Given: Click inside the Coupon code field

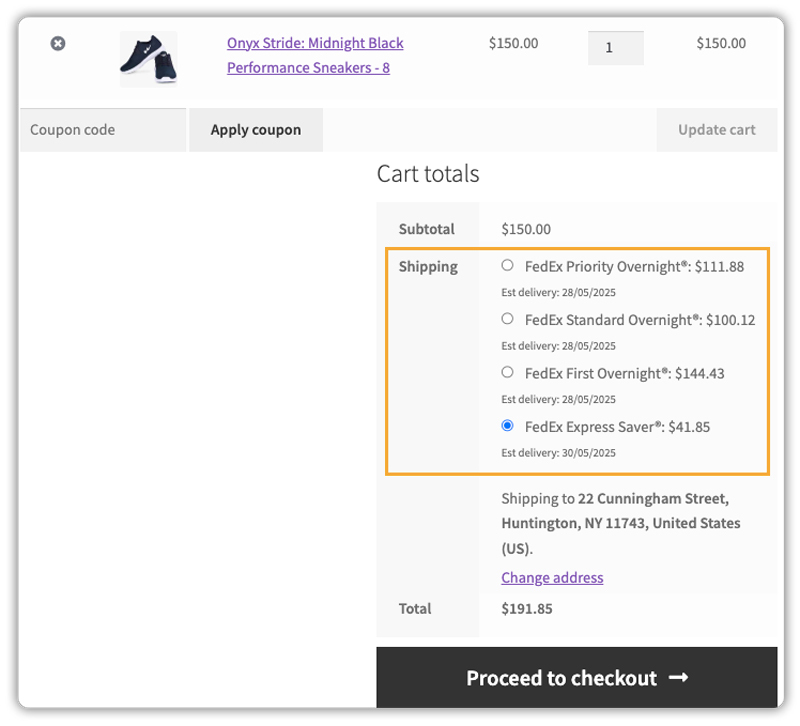Looking at the screenshot, I should click(100, 129).
